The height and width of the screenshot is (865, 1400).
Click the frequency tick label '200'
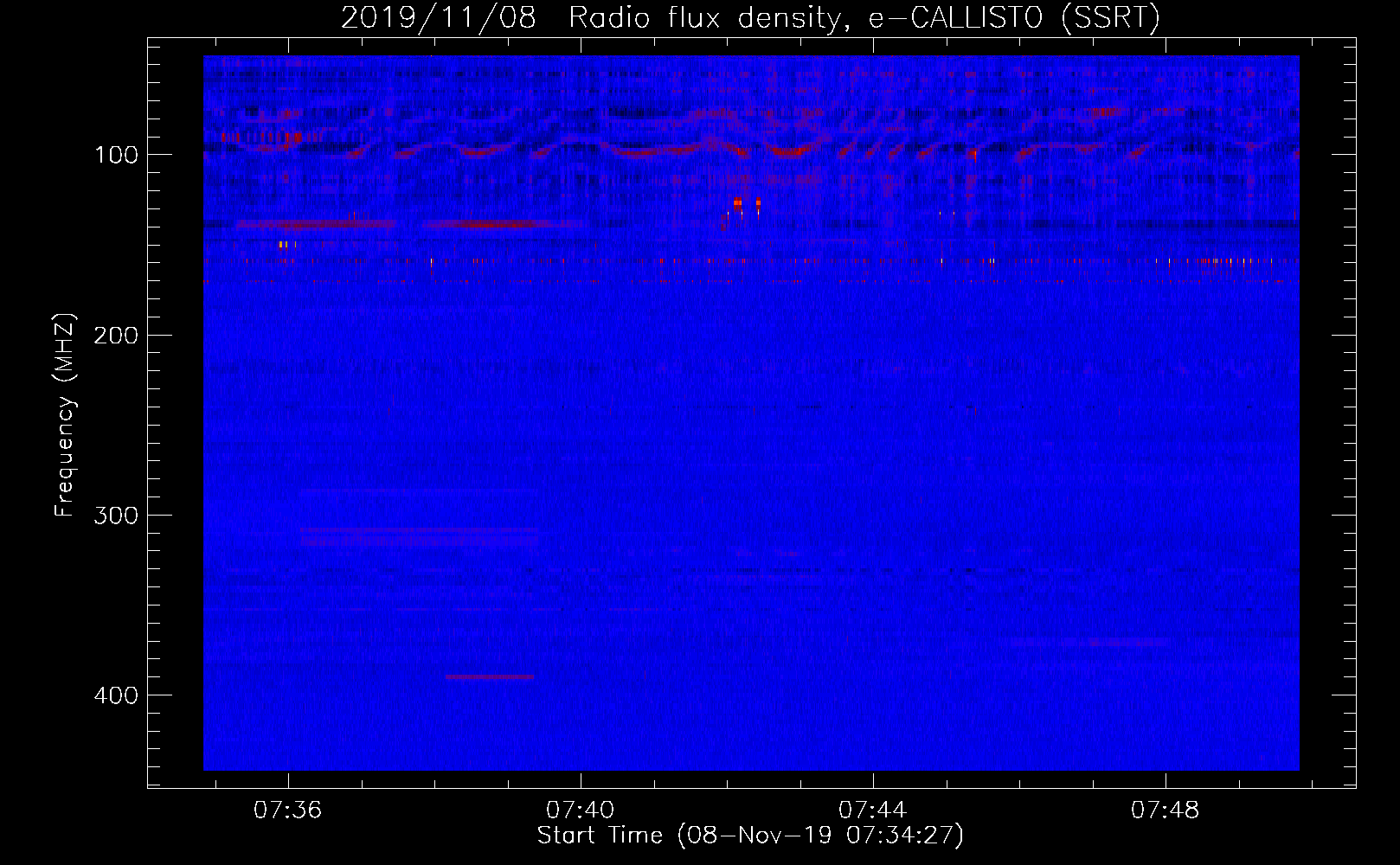point(117,336)
